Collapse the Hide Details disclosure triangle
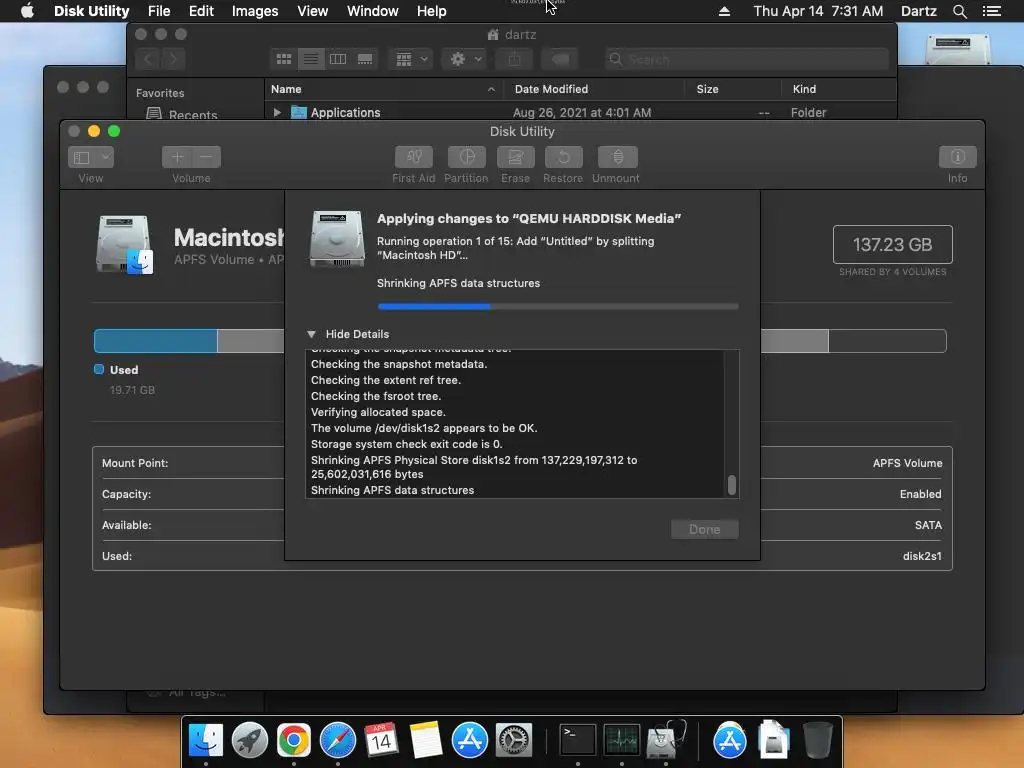This screenshot has width=1024, height=768. 312,334
